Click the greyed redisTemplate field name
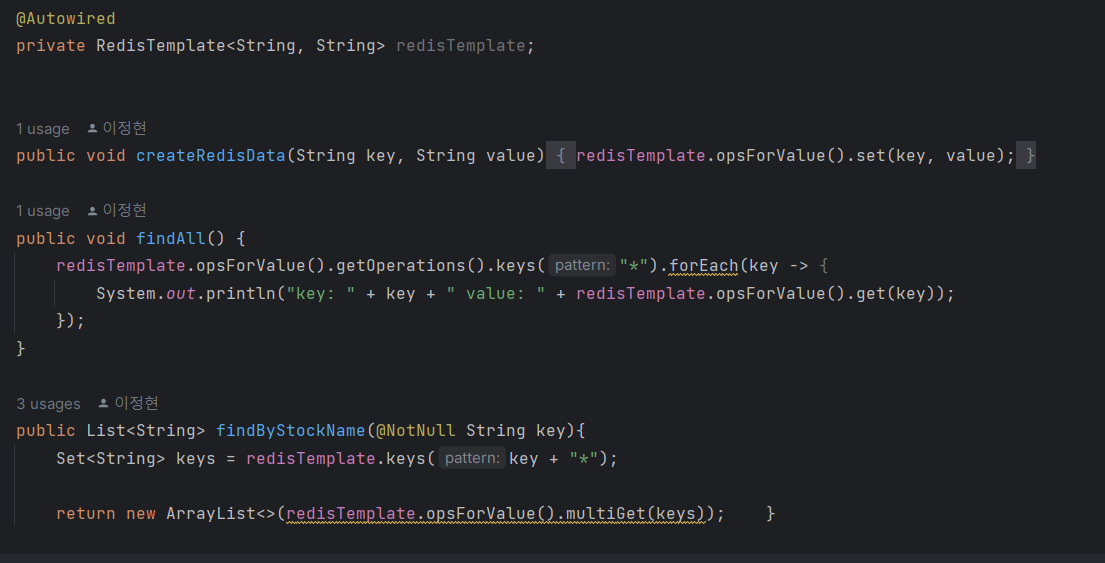This screenshot has height=563, width=1105. pos(461,46)
